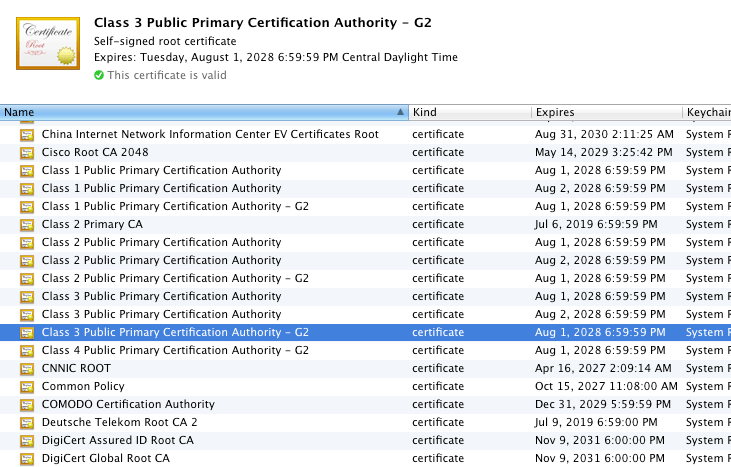
Task: Sort the list by the Kind column header
Action: point(470,112)
